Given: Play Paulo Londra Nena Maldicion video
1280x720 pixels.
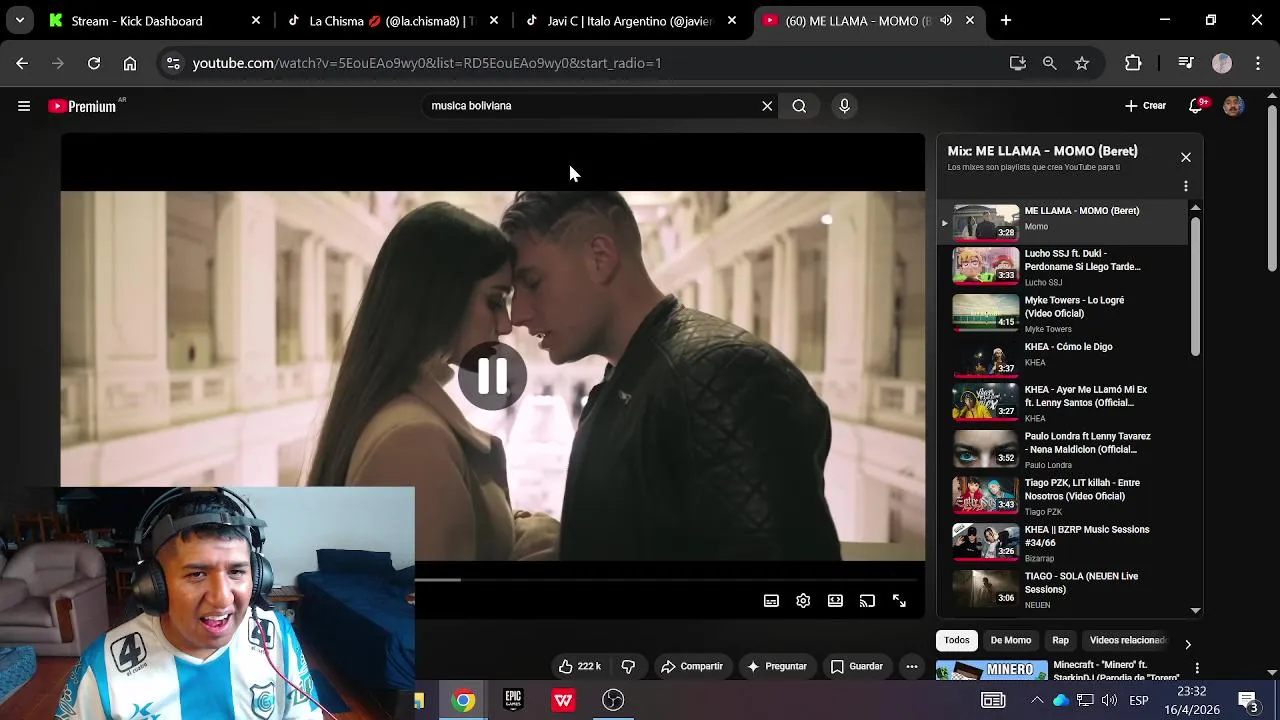Looking at the screenshot, I should point(1063,450).
